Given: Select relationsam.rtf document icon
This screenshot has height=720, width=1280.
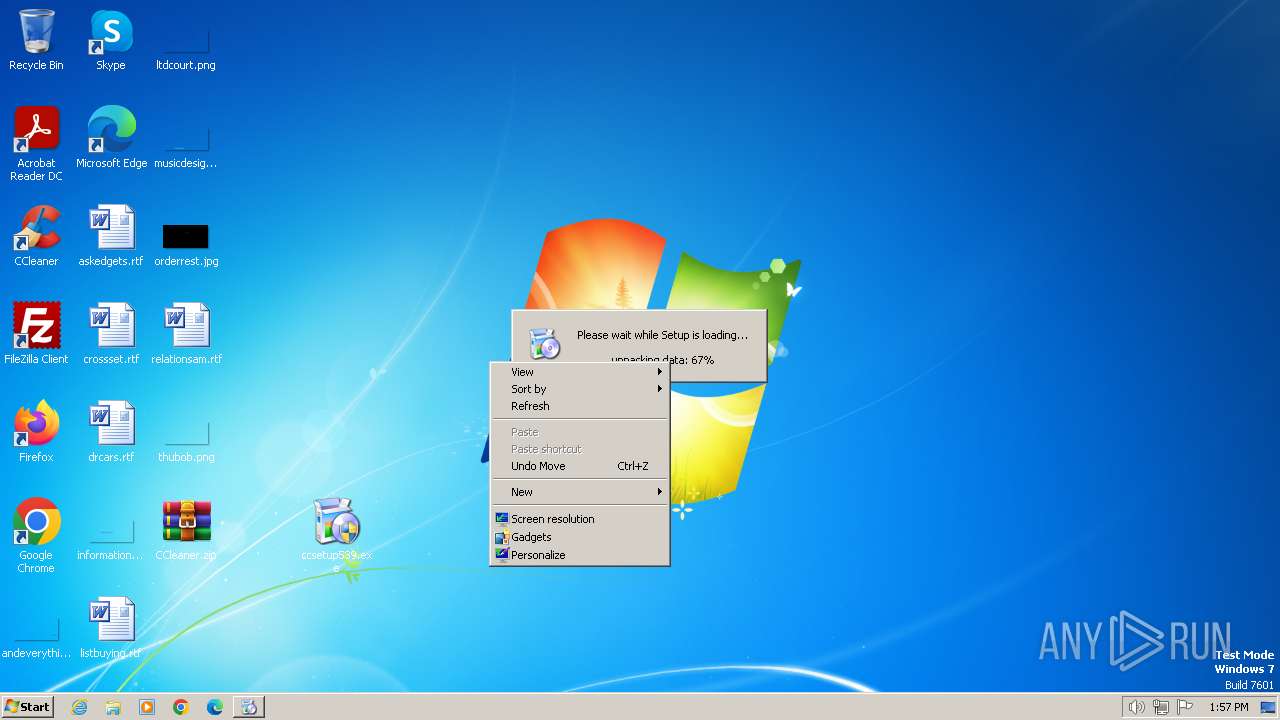Looking at the screenshot, I should [x=186, y=334].
